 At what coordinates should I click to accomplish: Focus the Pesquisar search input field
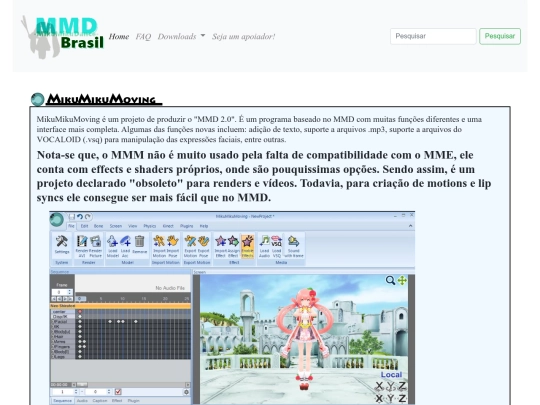click(x=433, y=36)
